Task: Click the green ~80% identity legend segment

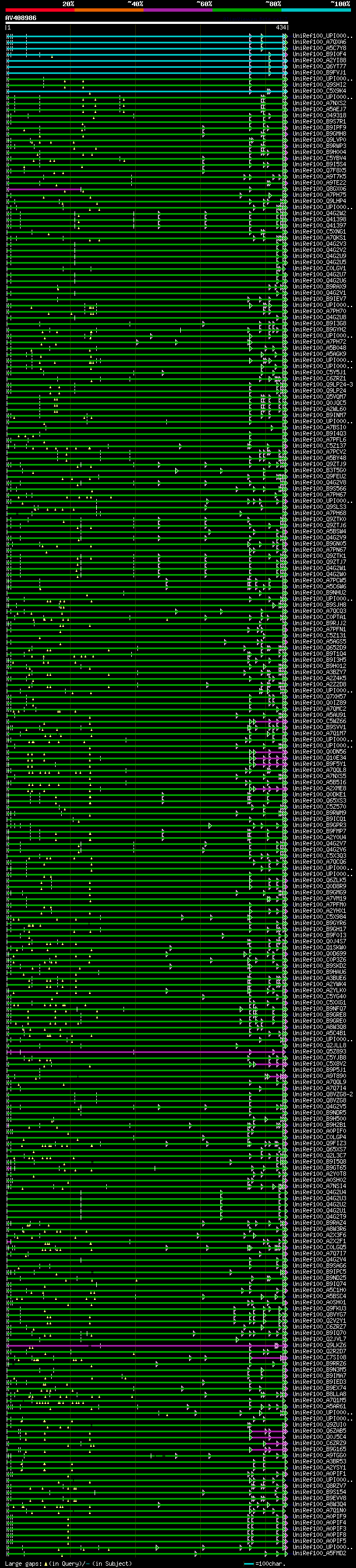Action: [247, 10]
